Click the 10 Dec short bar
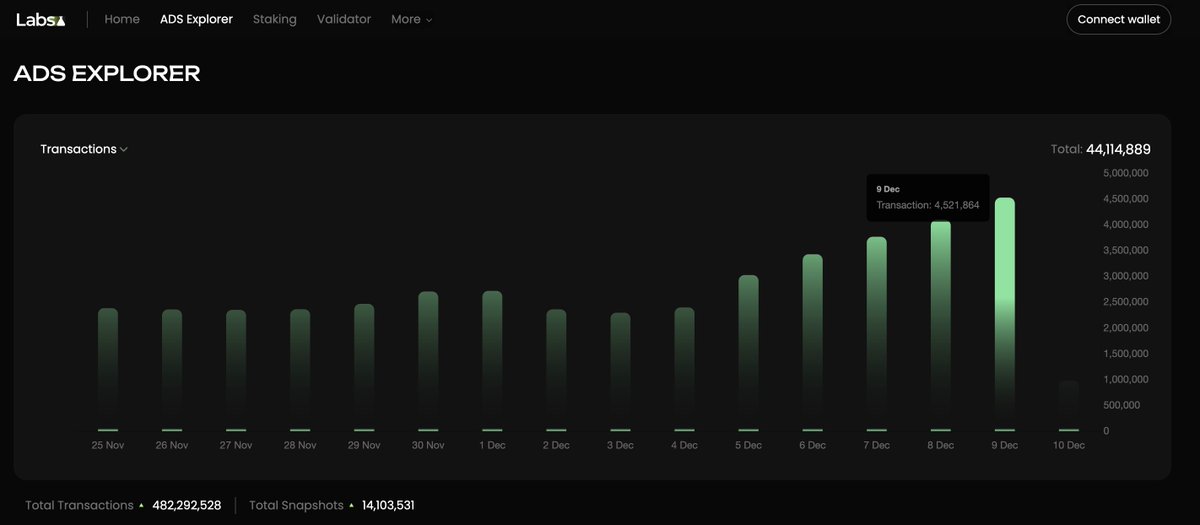 (x=1068, y=405)
